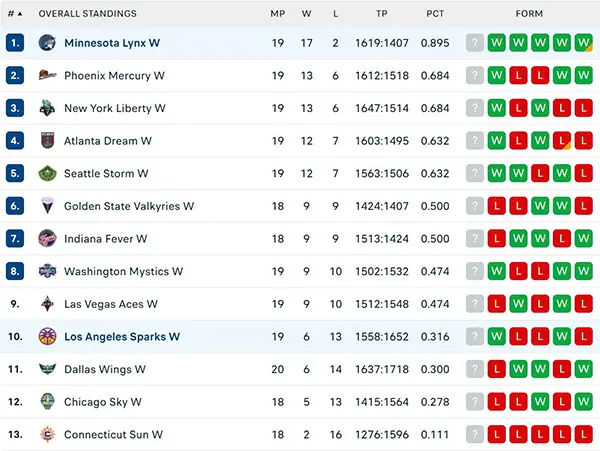Sort standings by the # column
Screen dimensions: 600x451
tap(15, 14)
